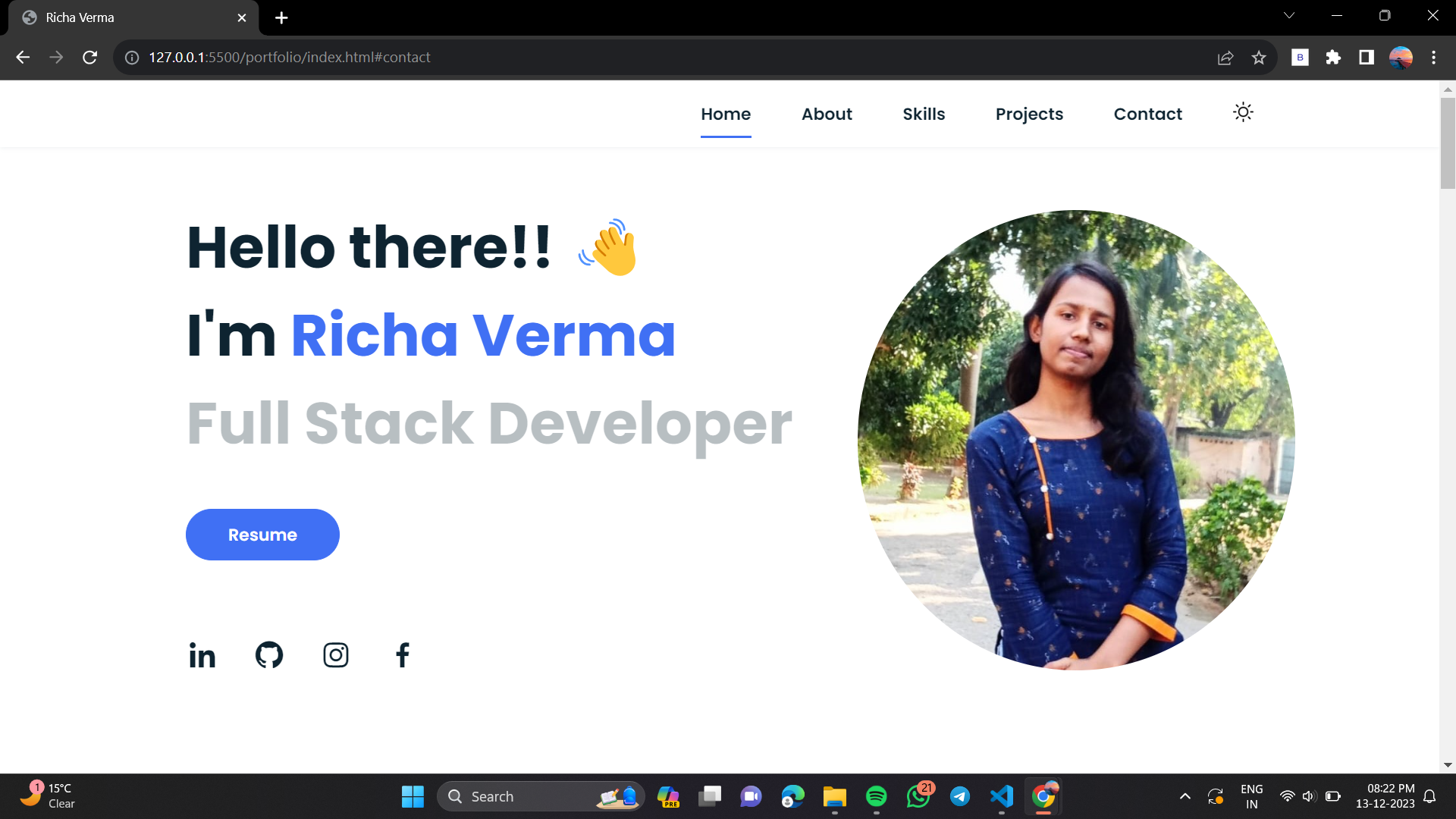Screen dimensions: 1456x819
Task: Open the LinkedIn profile icon
Action: point(202,655)
